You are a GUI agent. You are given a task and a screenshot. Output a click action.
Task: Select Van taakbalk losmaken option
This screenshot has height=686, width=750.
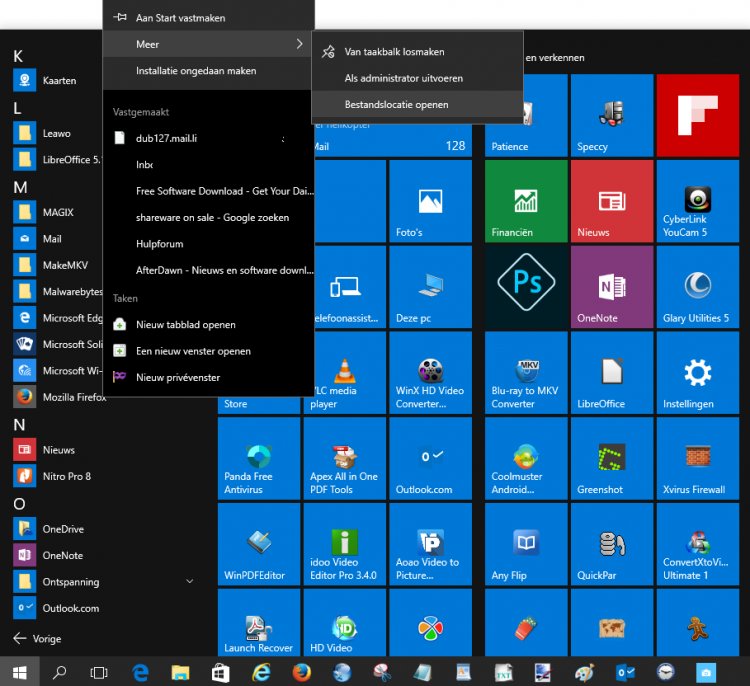(394, 51)
